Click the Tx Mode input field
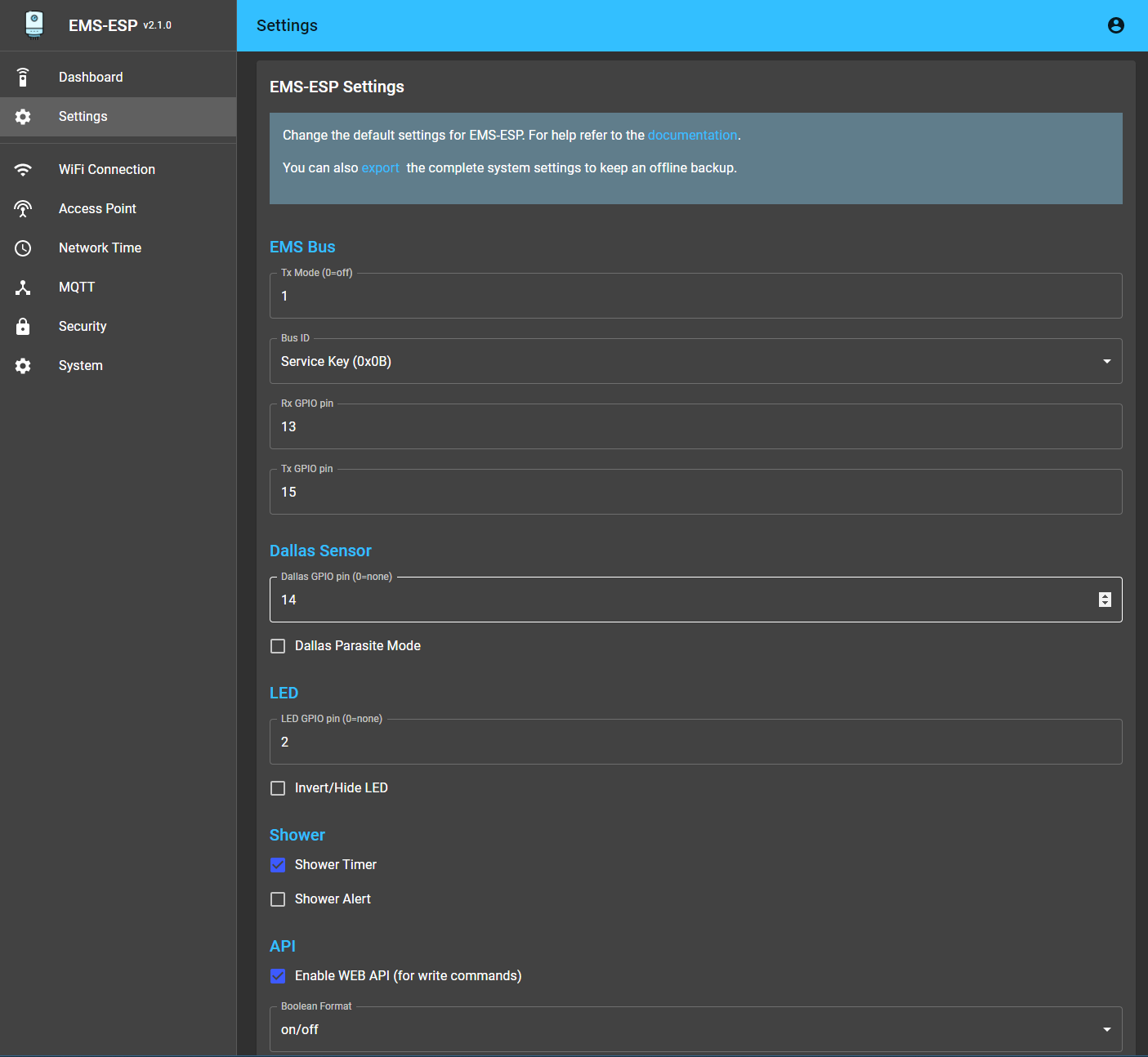1148x1057 pixels. tap(695, 297)
